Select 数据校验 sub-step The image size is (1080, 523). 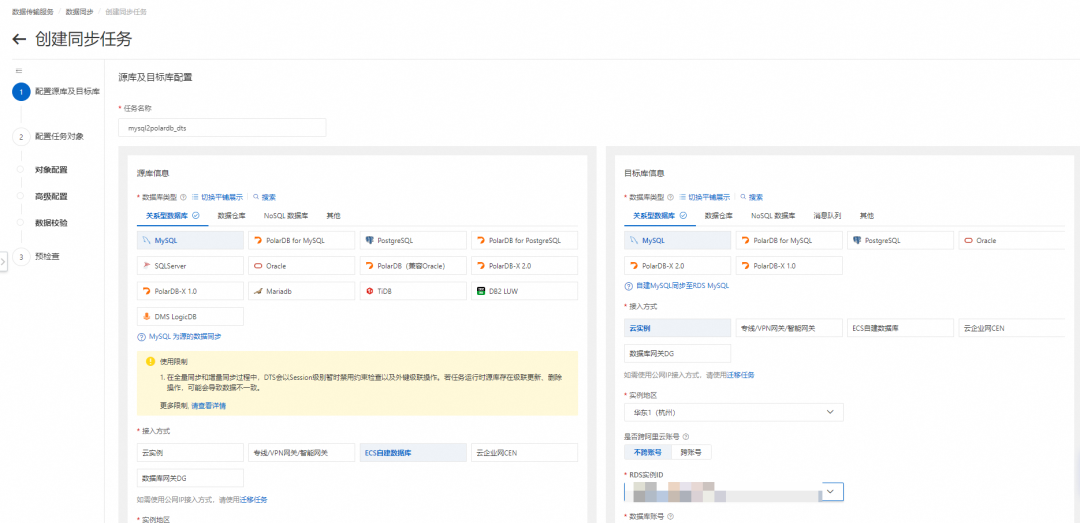click(x=51, y=223)
